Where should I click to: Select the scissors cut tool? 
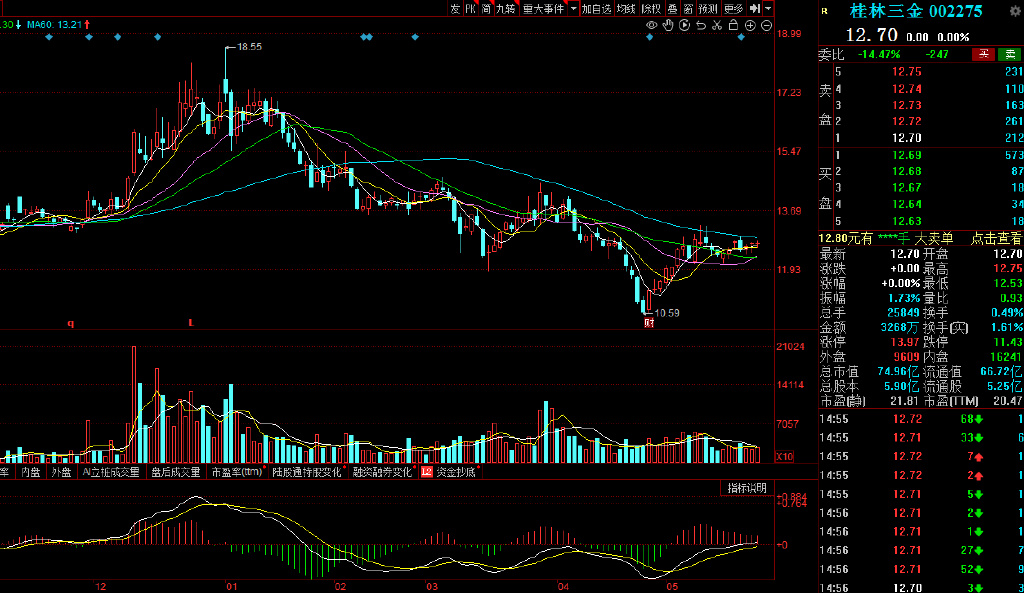click(717, 25)
